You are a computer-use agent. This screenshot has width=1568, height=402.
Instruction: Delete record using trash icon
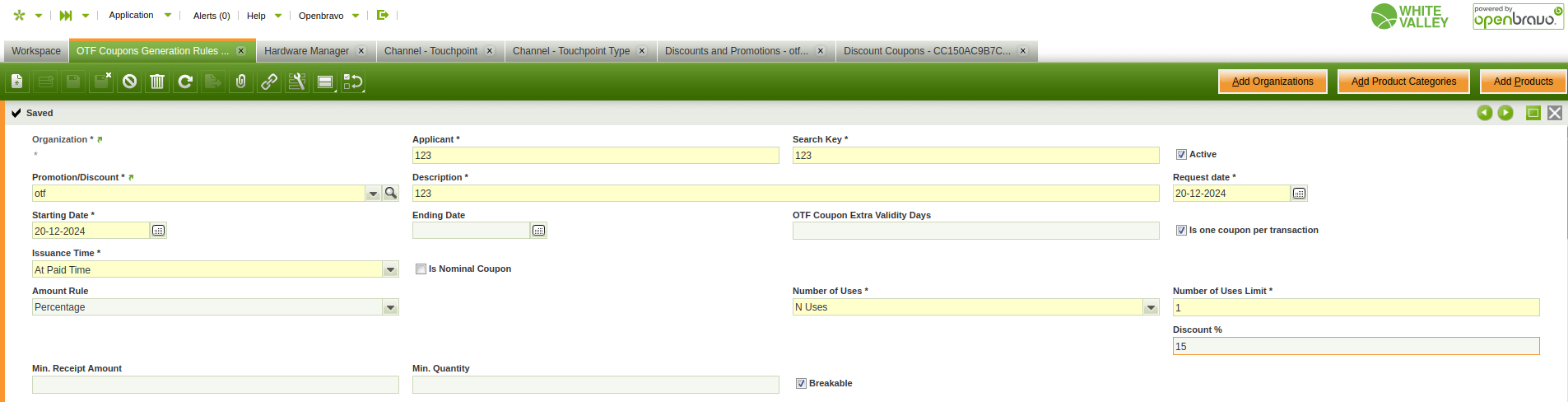[x=157, y=82]
